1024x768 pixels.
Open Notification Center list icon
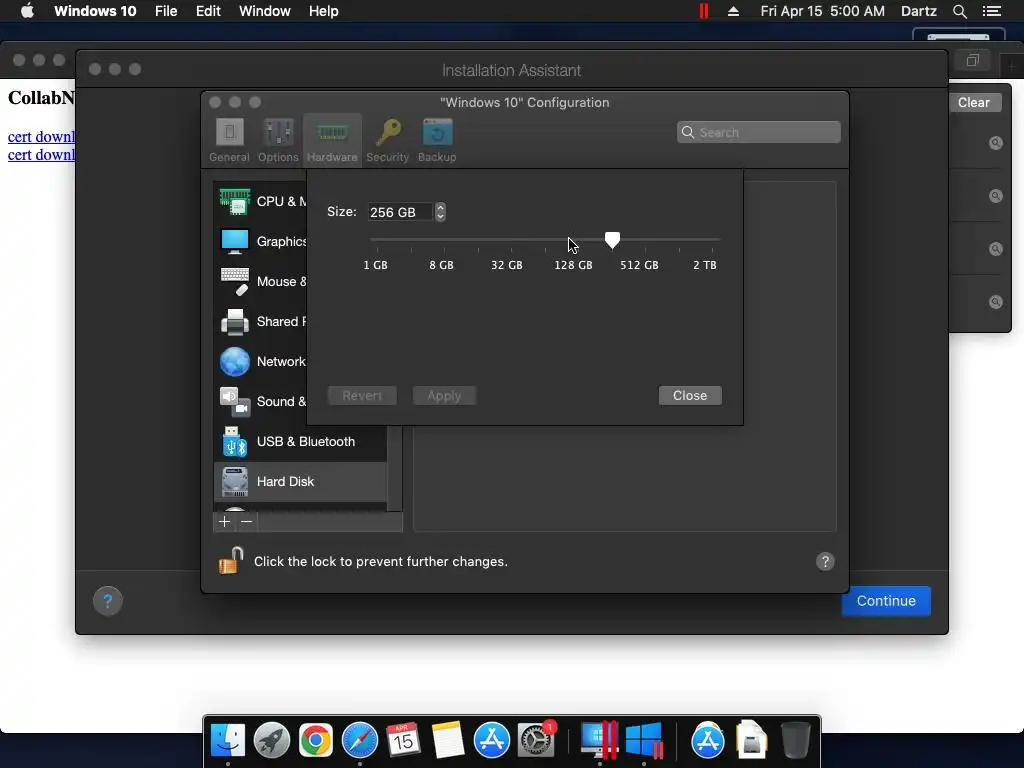[x=992, y=11]
